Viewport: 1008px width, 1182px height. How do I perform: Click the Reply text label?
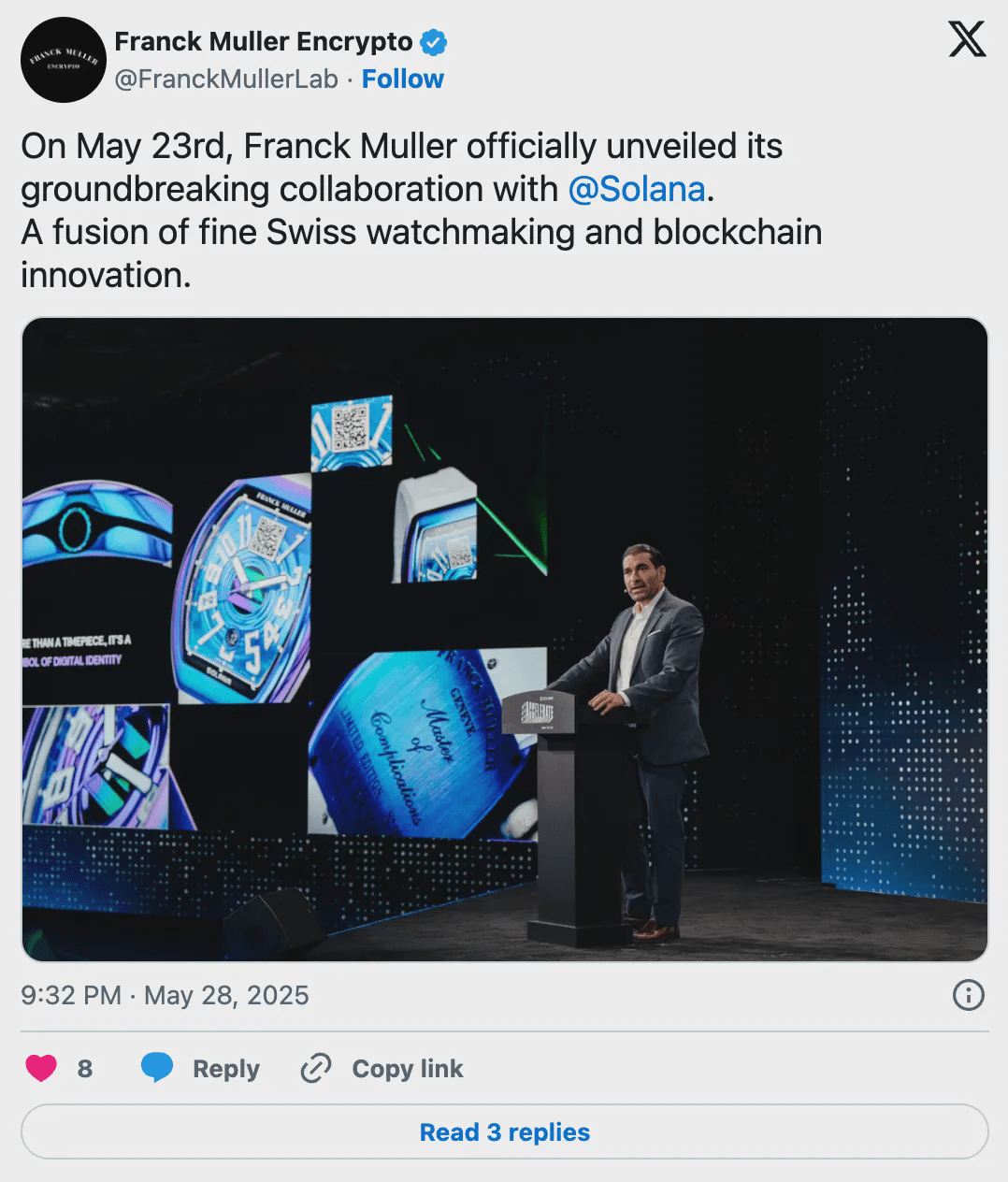click(226, 1068)
